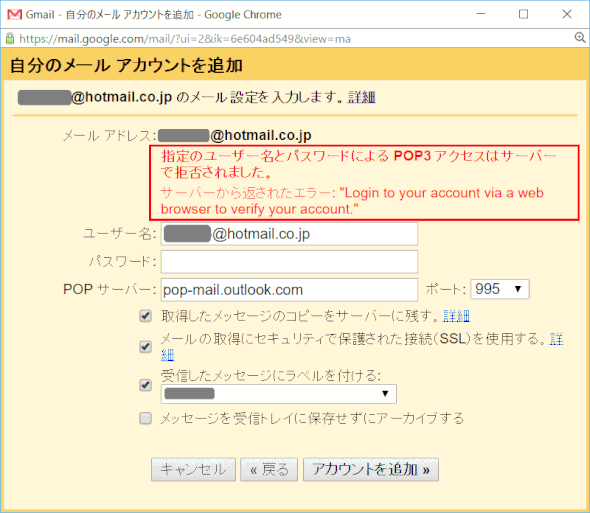
Task: Click the アカウントを追加 » button
Action: [x=371, y=469]
